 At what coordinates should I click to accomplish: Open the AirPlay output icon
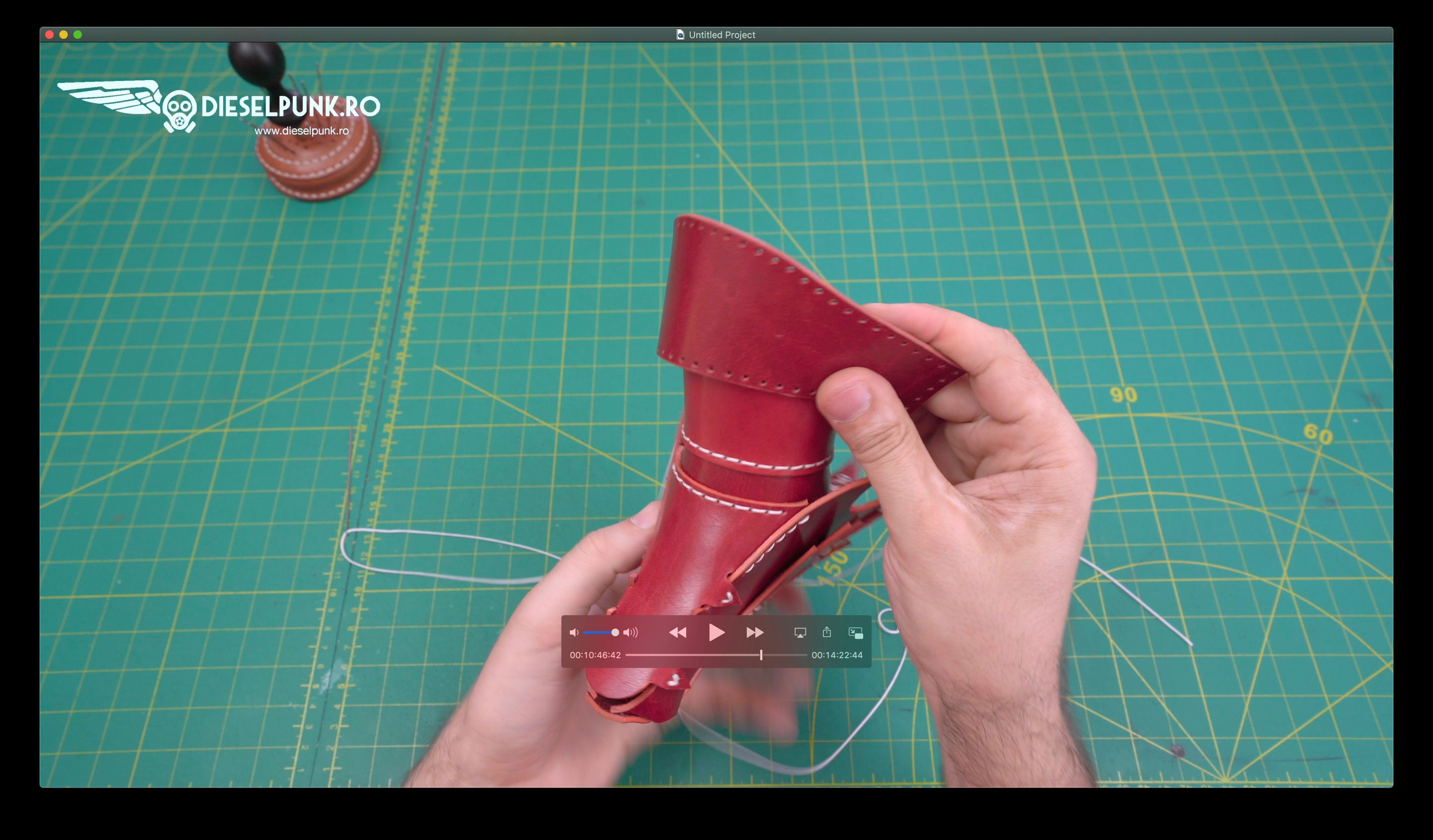[800, 633]
